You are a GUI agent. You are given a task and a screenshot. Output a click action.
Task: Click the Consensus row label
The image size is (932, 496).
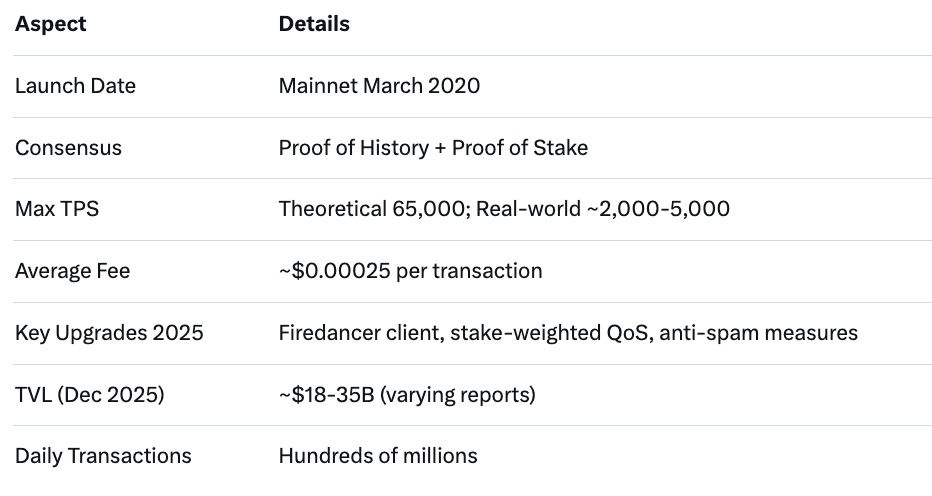68,148
